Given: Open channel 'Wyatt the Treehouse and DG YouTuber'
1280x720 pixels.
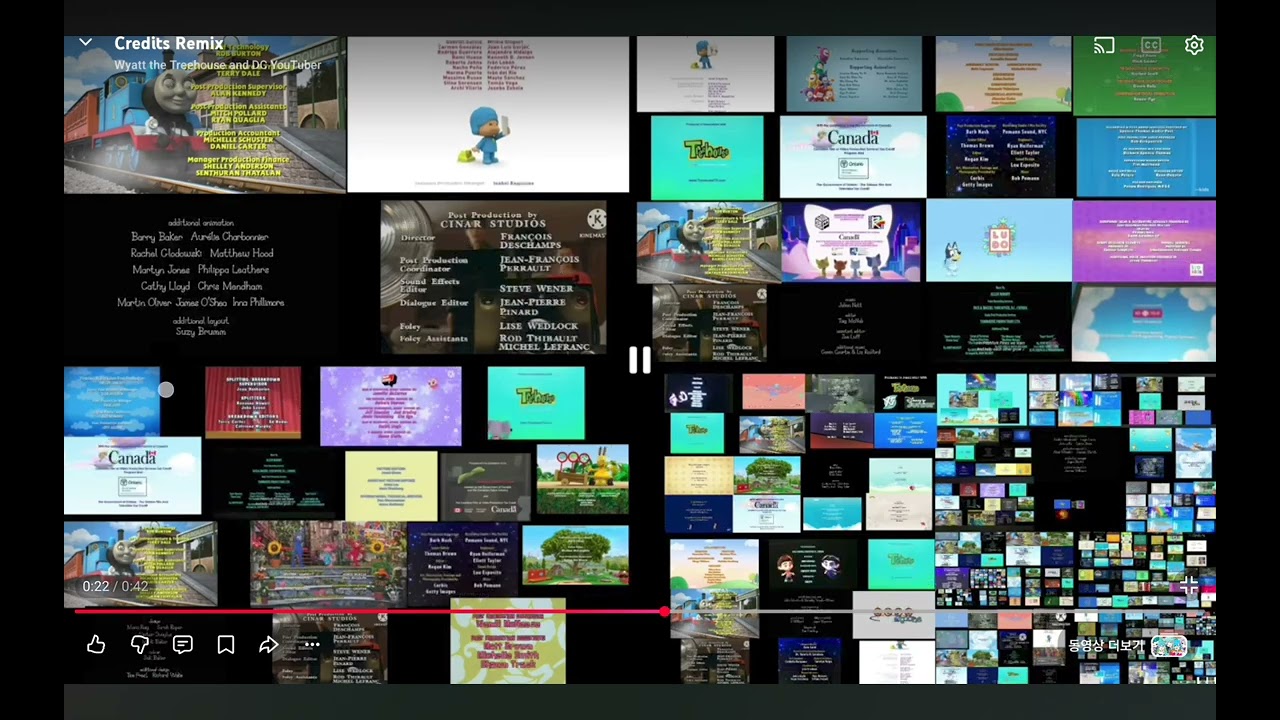Looking at the screenshot, I should tap(218, 65).
